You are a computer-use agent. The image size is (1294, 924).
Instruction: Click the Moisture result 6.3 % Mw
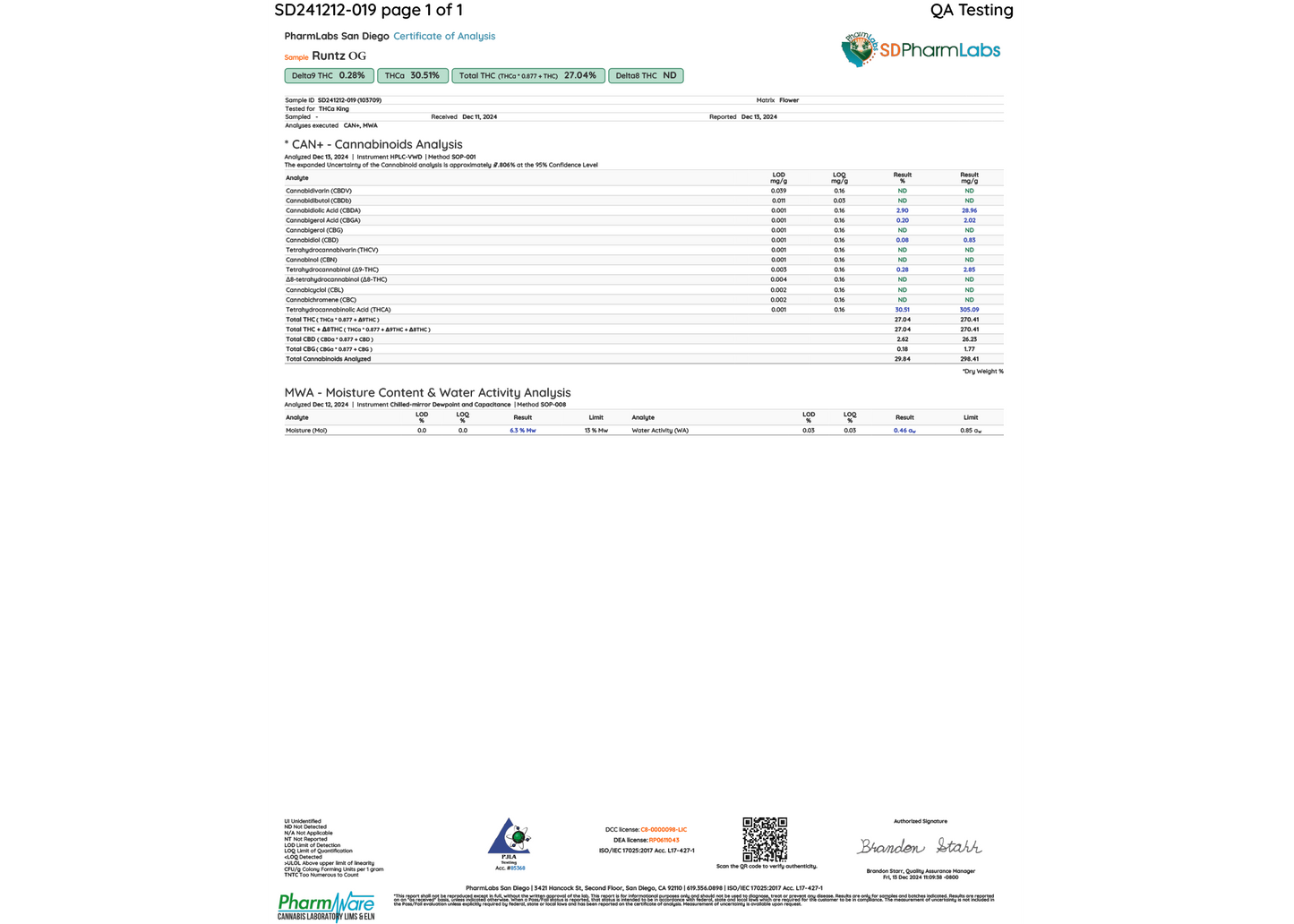522,431
